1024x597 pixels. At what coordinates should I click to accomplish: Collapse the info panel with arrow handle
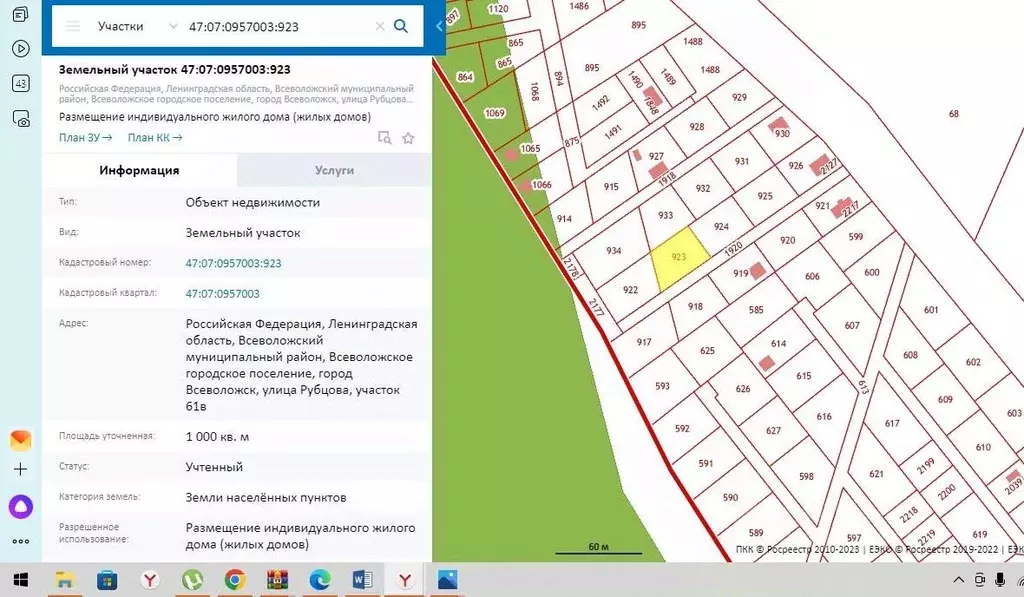438,27
